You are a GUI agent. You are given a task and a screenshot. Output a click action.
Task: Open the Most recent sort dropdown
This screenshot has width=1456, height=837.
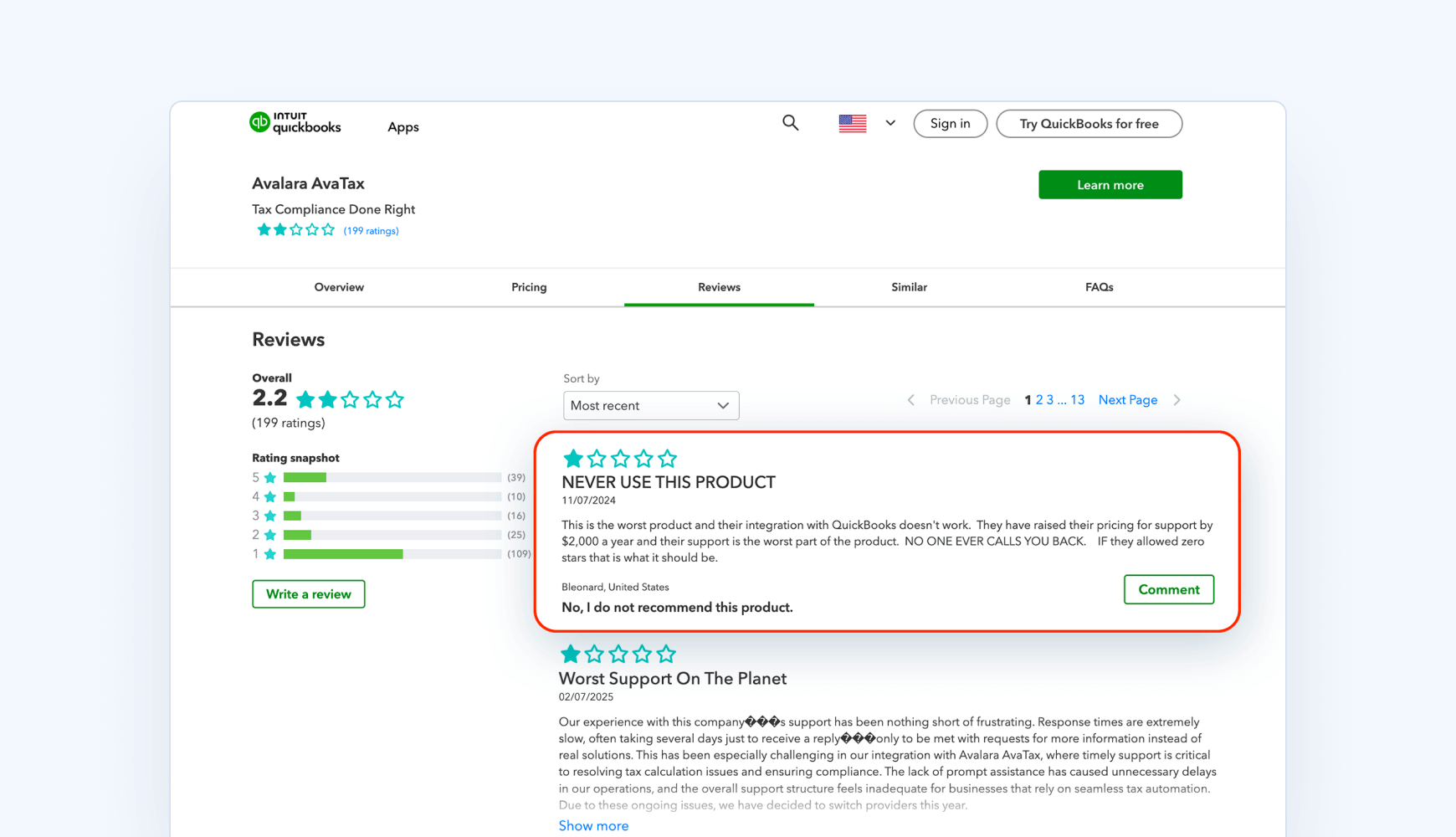click(650, 405)
